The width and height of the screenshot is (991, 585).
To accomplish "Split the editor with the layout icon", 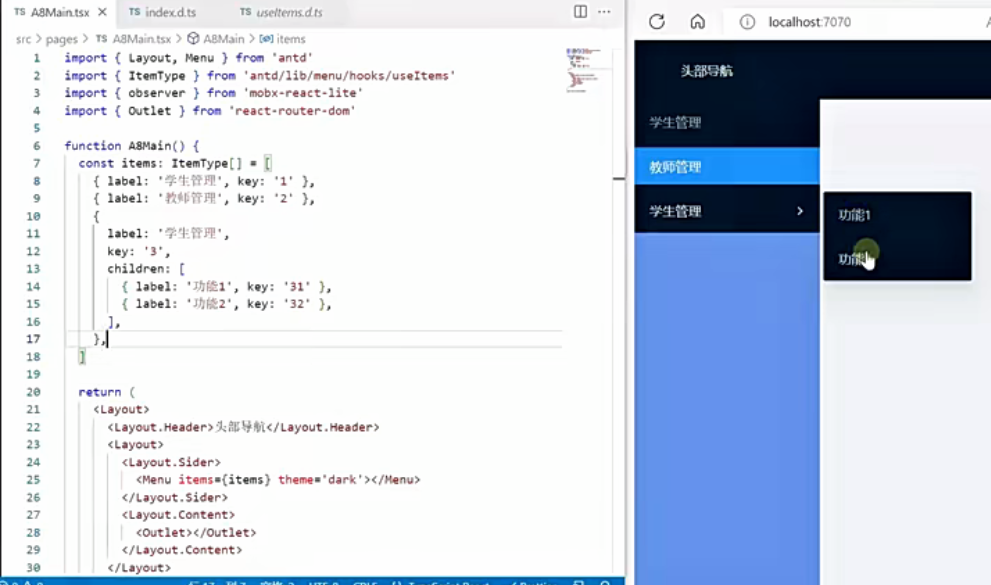I will [580, 11].
